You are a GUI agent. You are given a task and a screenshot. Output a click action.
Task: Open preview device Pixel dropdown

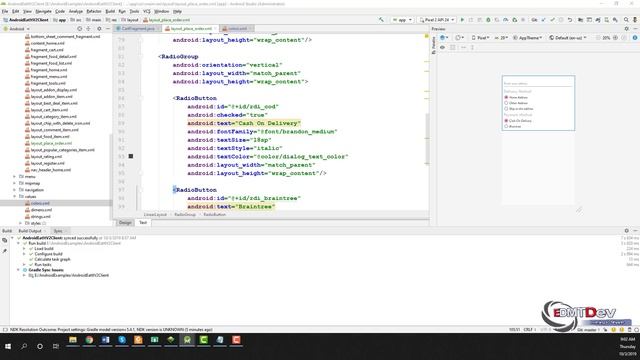[480, 38]
